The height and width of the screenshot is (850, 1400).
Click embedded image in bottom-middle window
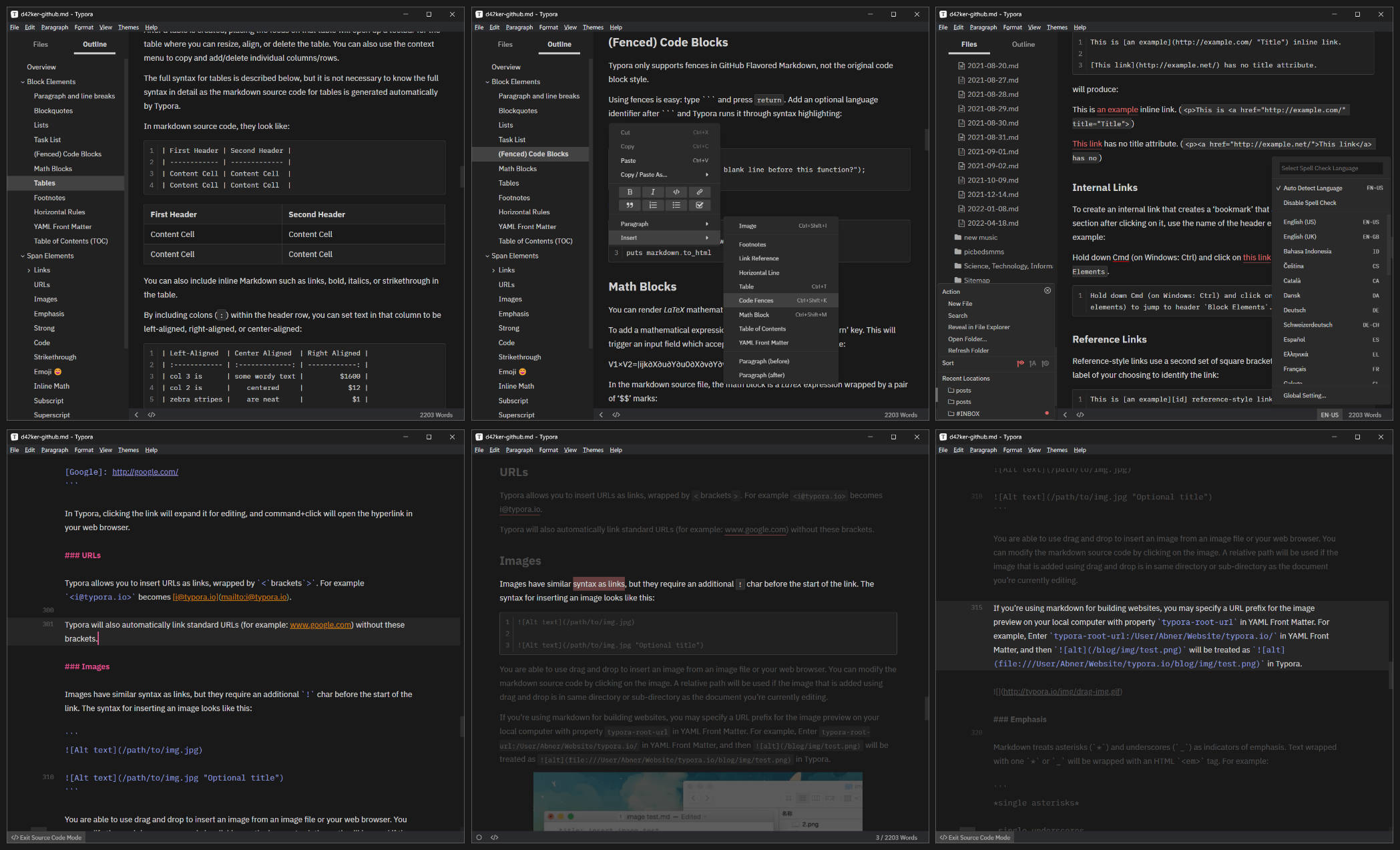(698, 801)
